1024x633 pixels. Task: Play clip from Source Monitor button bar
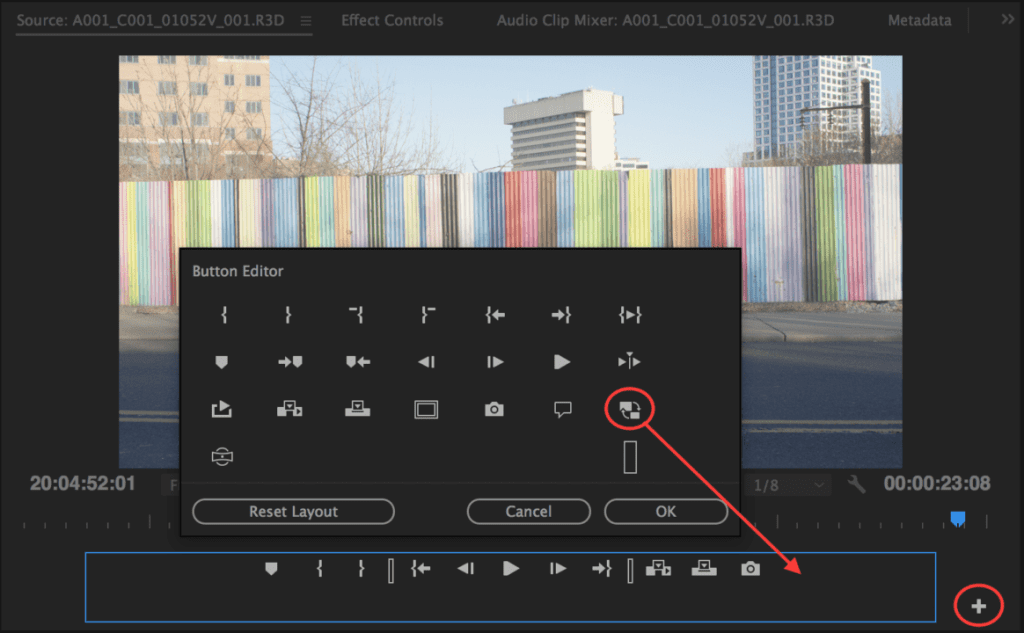pos(511,569)
